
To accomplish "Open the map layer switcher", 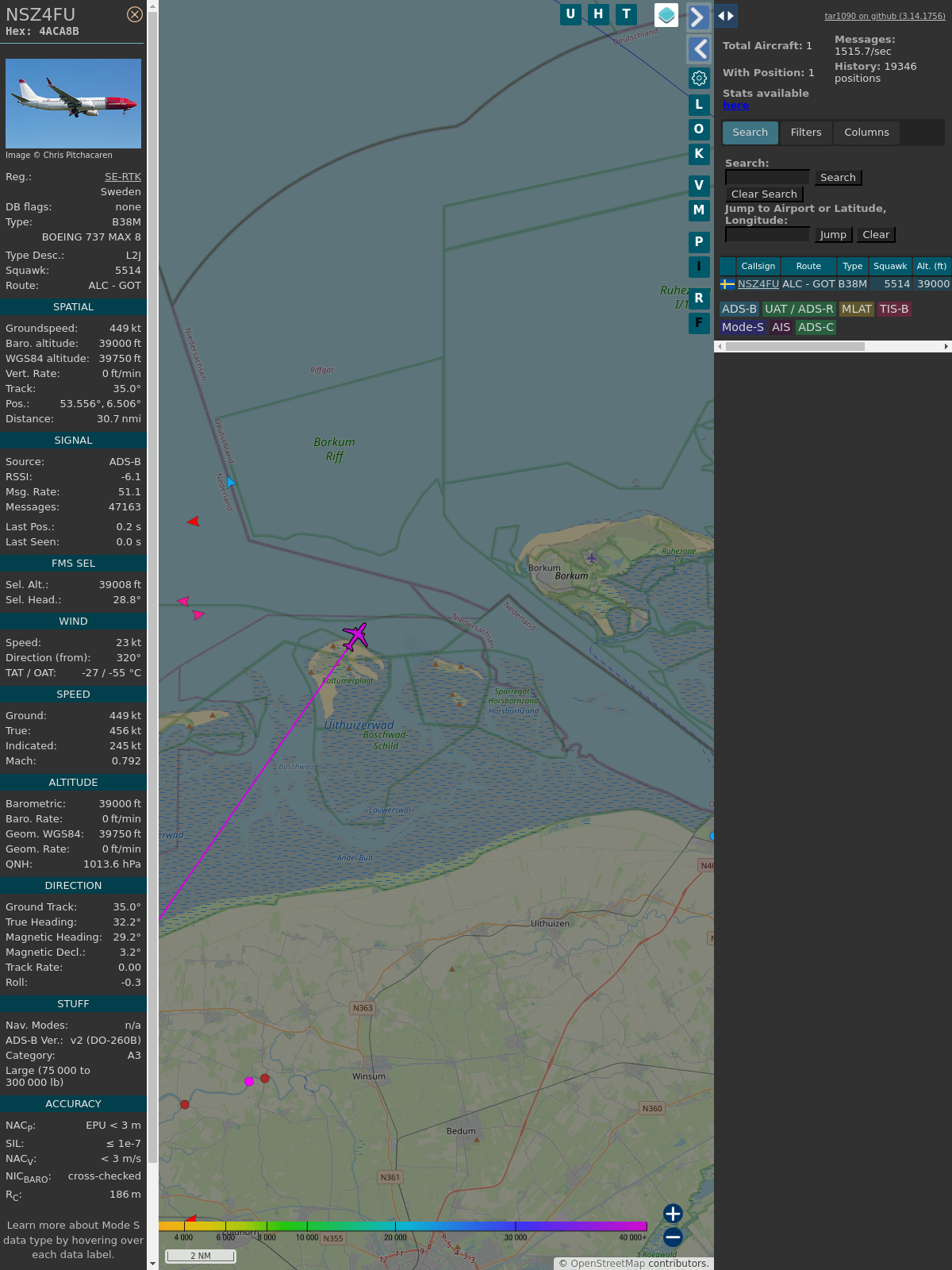I will 666,15.
